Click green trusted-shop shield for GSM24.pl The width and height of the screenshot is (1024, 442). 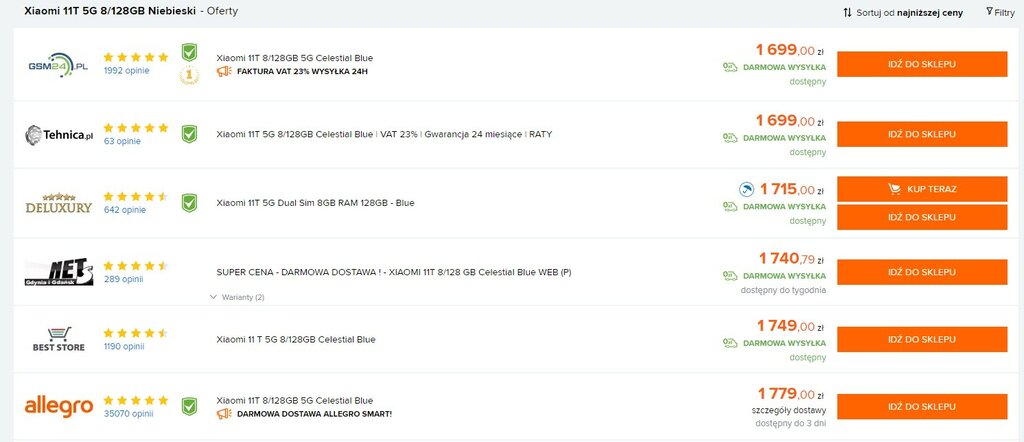(189, 52)
